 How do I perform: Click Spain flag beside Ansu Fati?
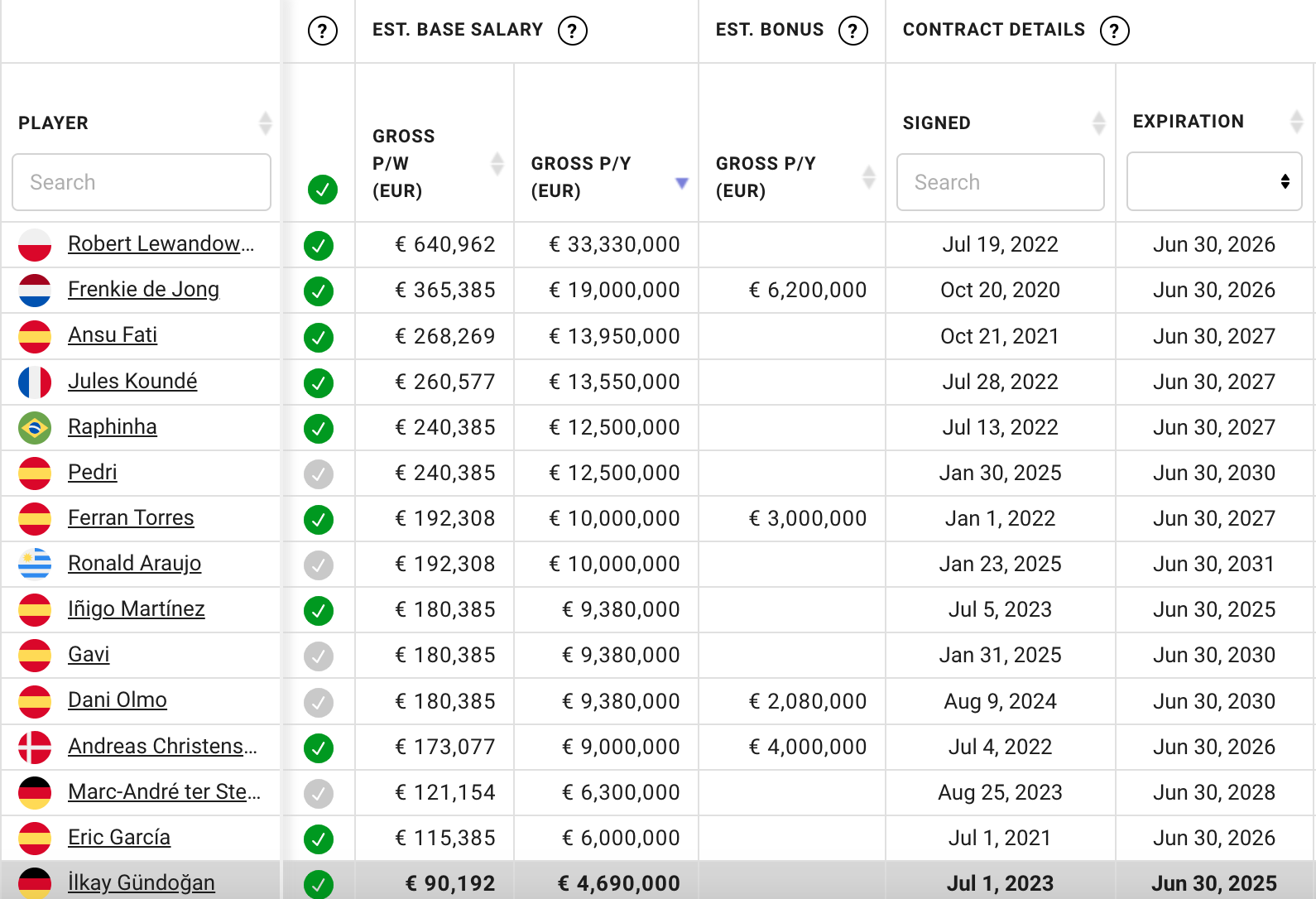tap(35, 336)
